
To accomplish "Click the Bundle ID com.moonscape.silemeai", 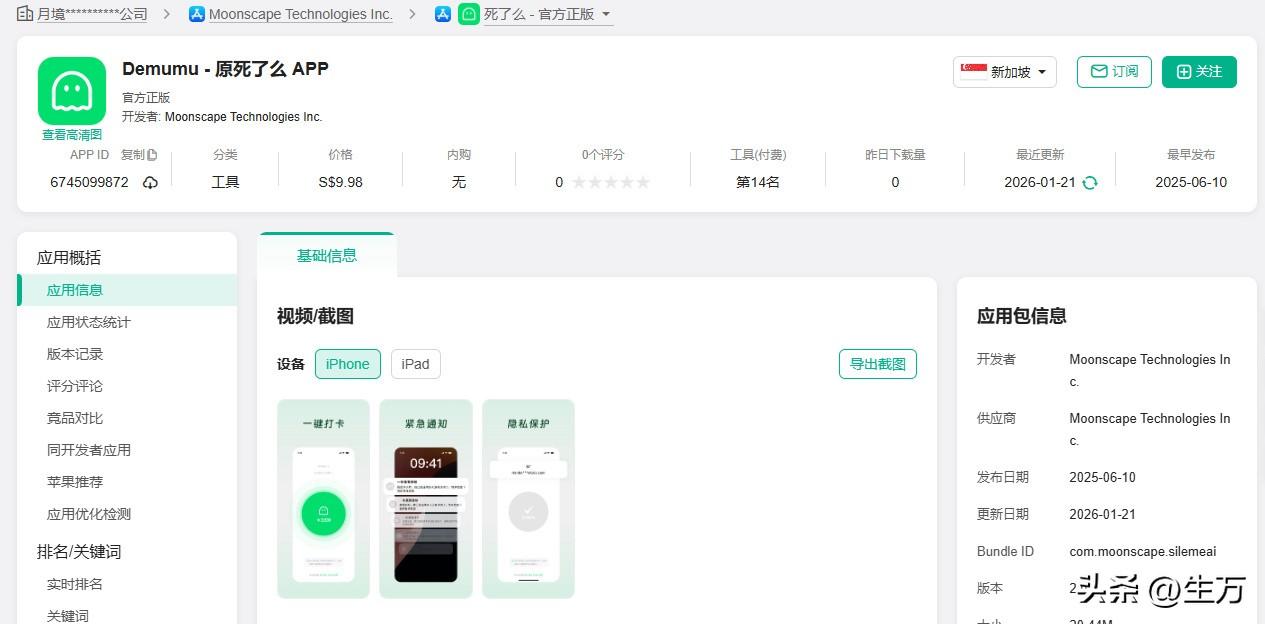I will tap(1143, 551).
